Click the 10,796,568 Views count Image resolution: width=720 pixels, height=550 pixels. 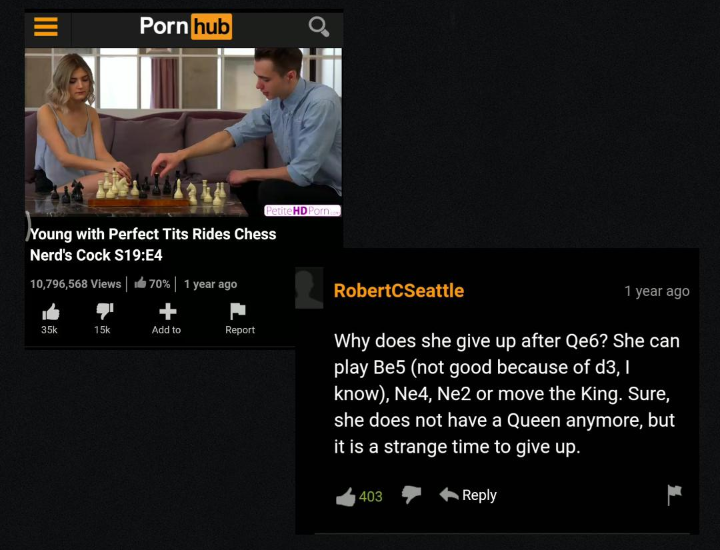pos(76,284)
